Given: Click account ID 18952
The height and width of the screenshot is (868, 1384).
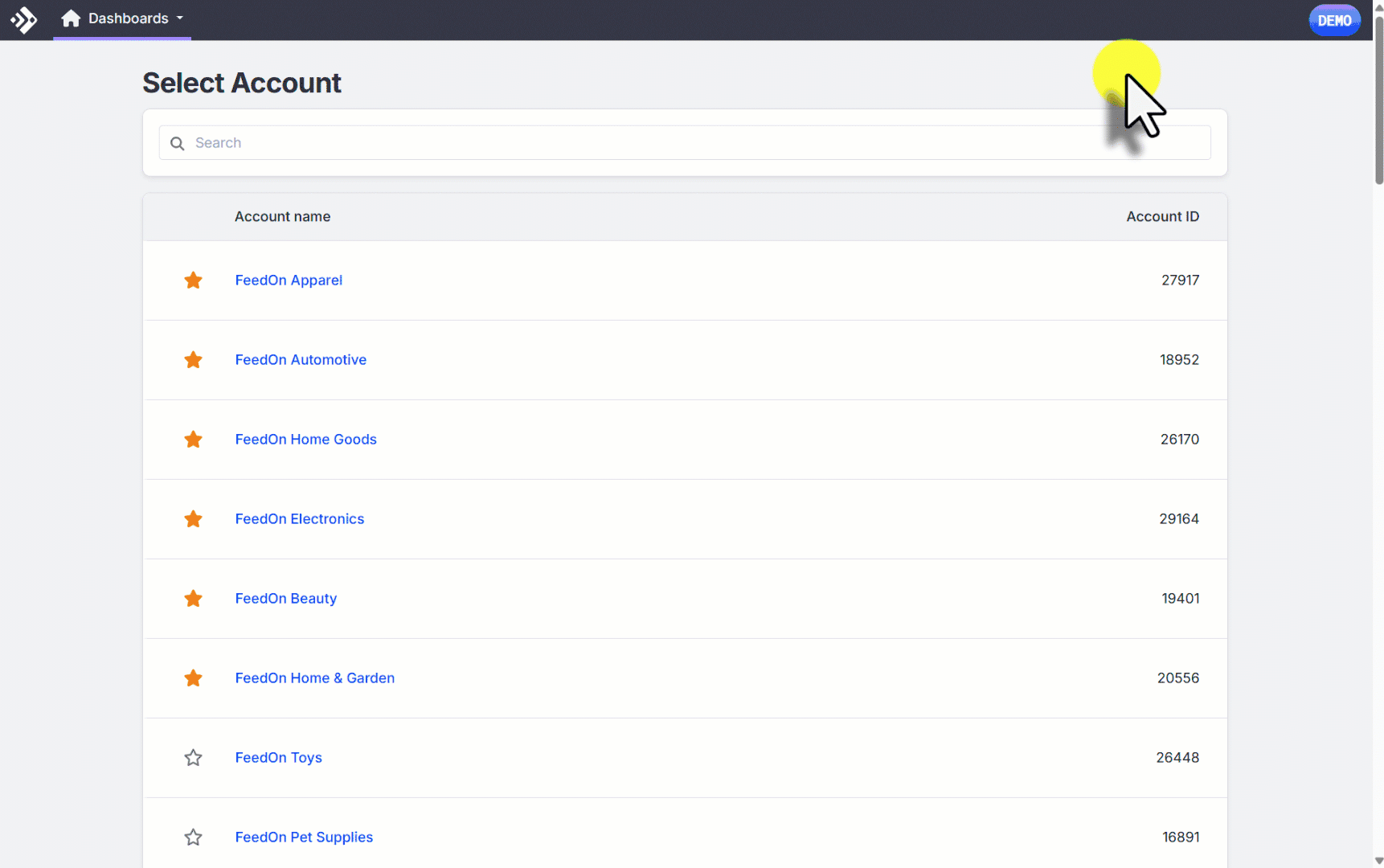Looking at the screenshot, I should tap(1179, 359).
